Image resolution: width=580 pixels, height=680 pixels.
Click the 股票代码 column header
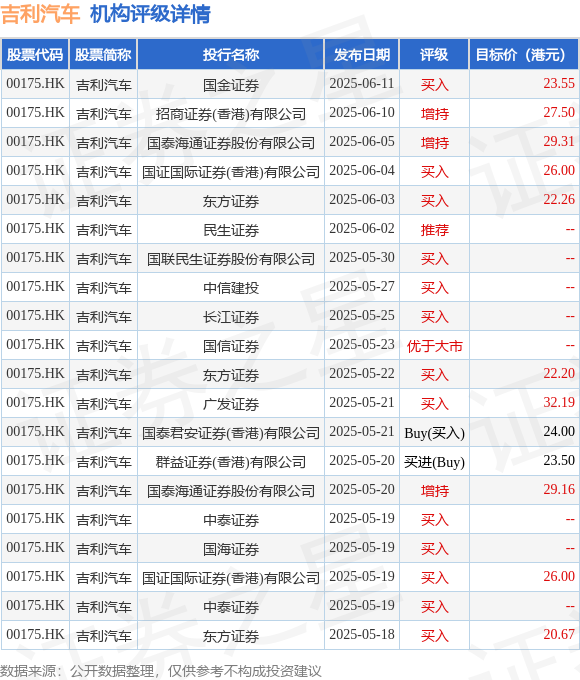pyautogui.click(x=35, y=55)
